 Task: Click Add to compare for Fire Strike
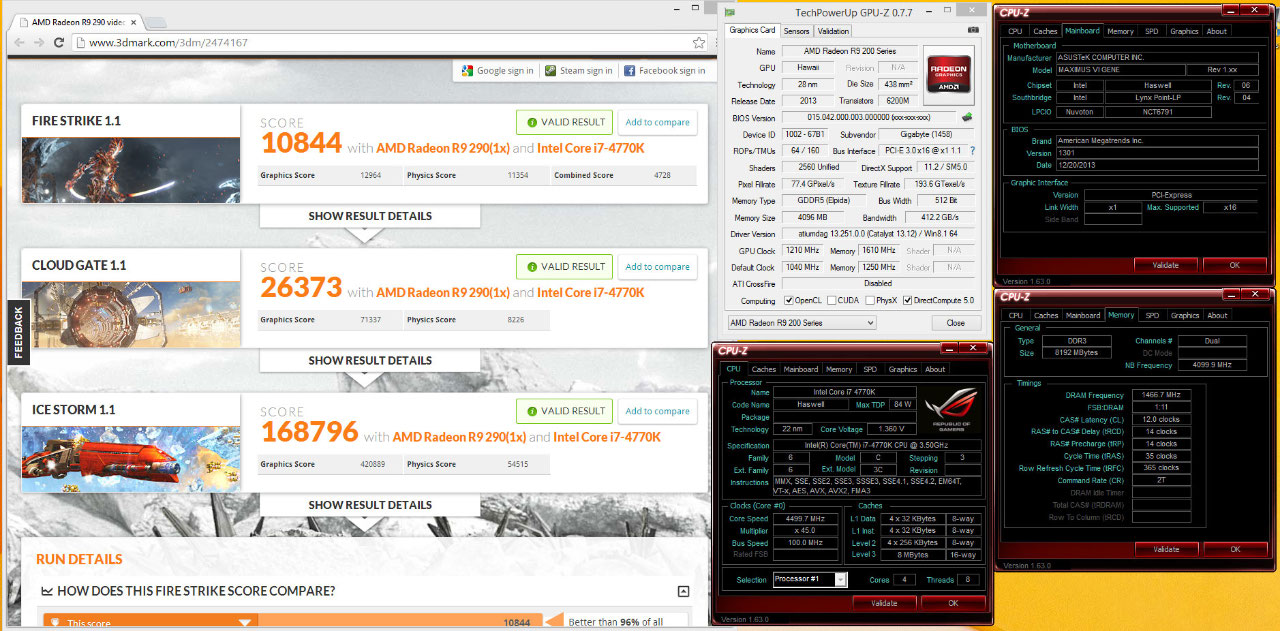(657, 122)
